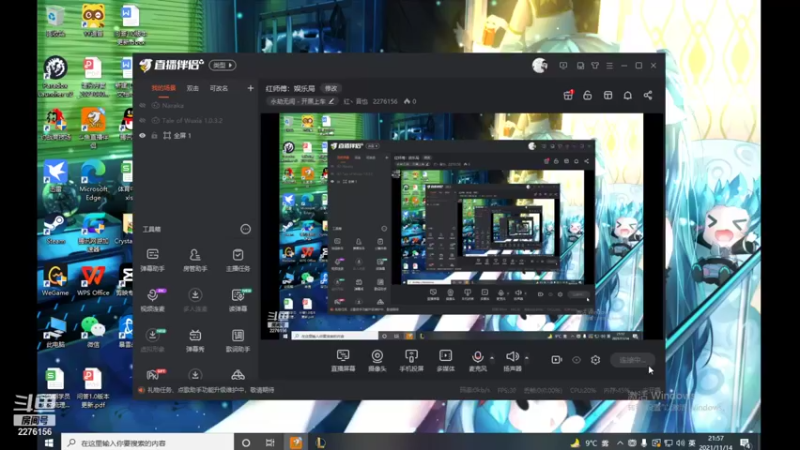The height and width of the screenshot is (450, 800).
Task: Click the 连接中 start-streaming button
Action: point(633,360)
